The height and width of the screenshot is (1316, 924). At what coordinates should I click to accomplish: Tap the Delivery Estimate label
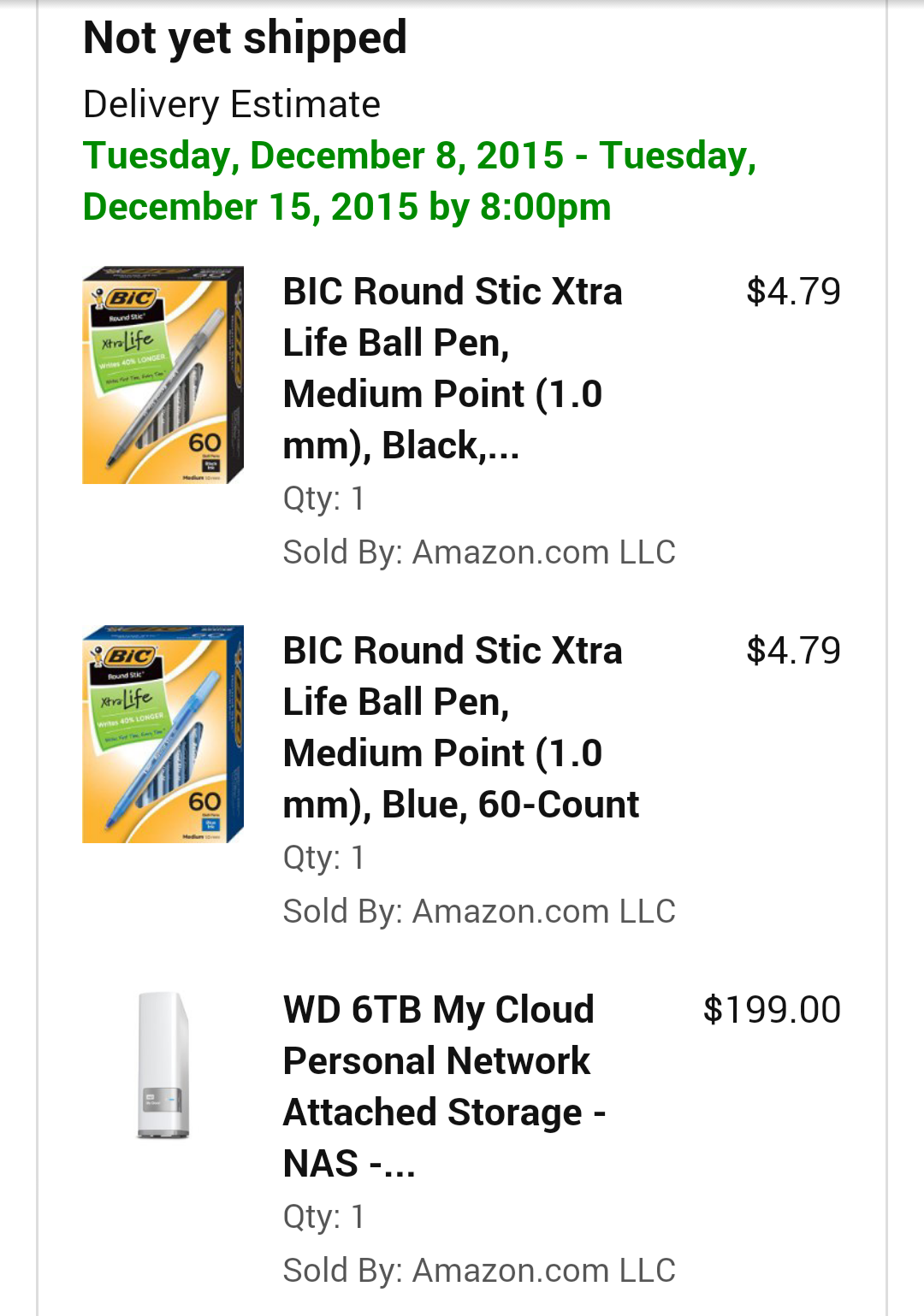[x=231, y=104]
